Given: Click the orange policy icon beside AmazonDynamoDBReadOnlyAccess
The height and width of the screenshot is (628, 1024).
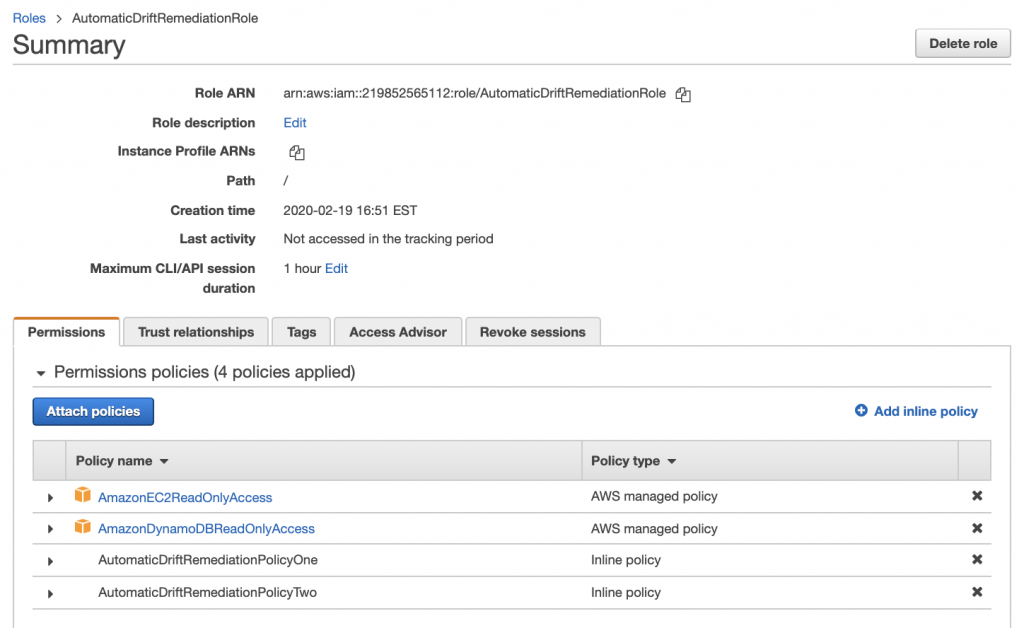Looking at the screenshot, I should tap(82, 527).
